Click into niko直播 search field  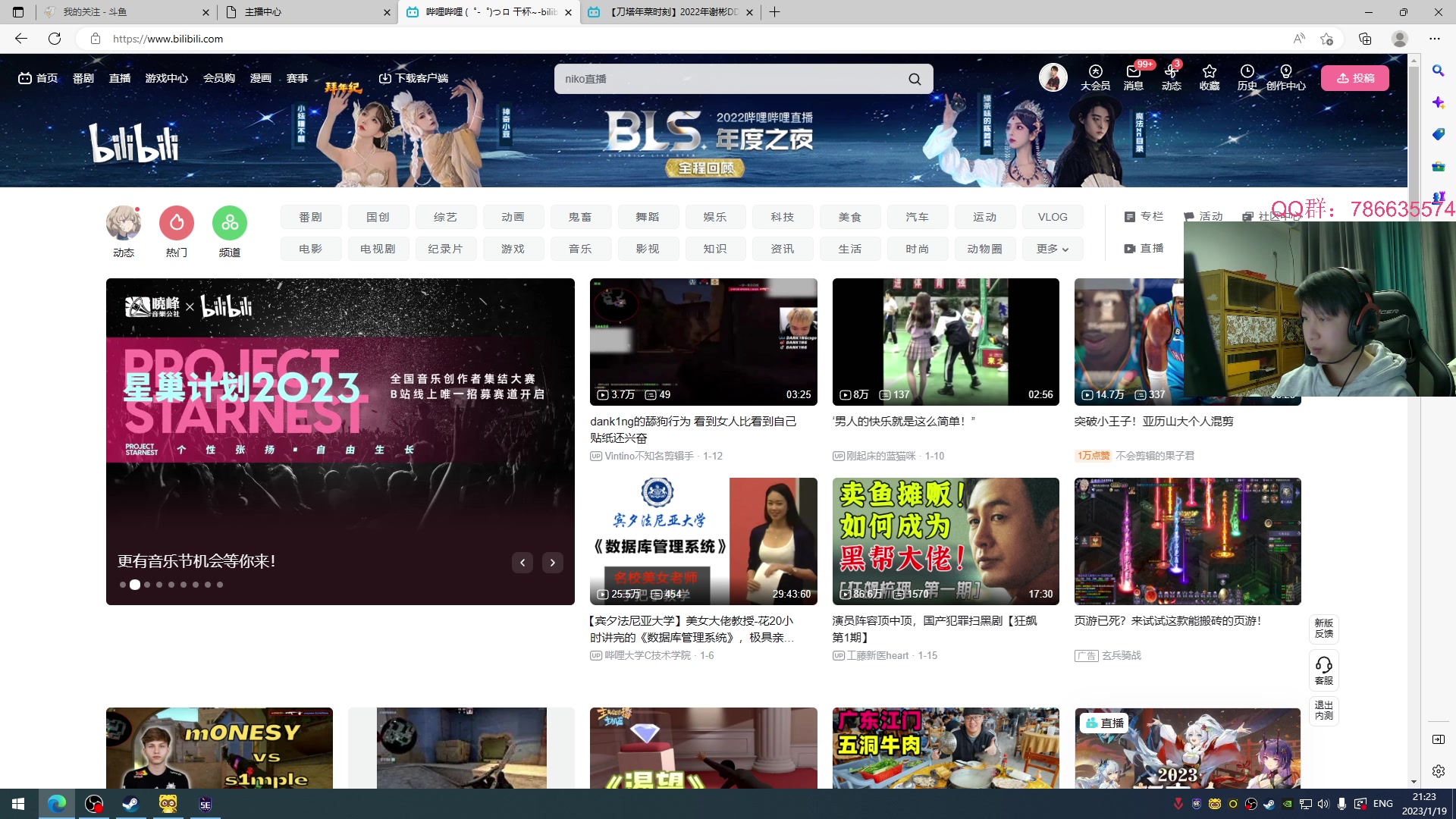click(728, 79)
